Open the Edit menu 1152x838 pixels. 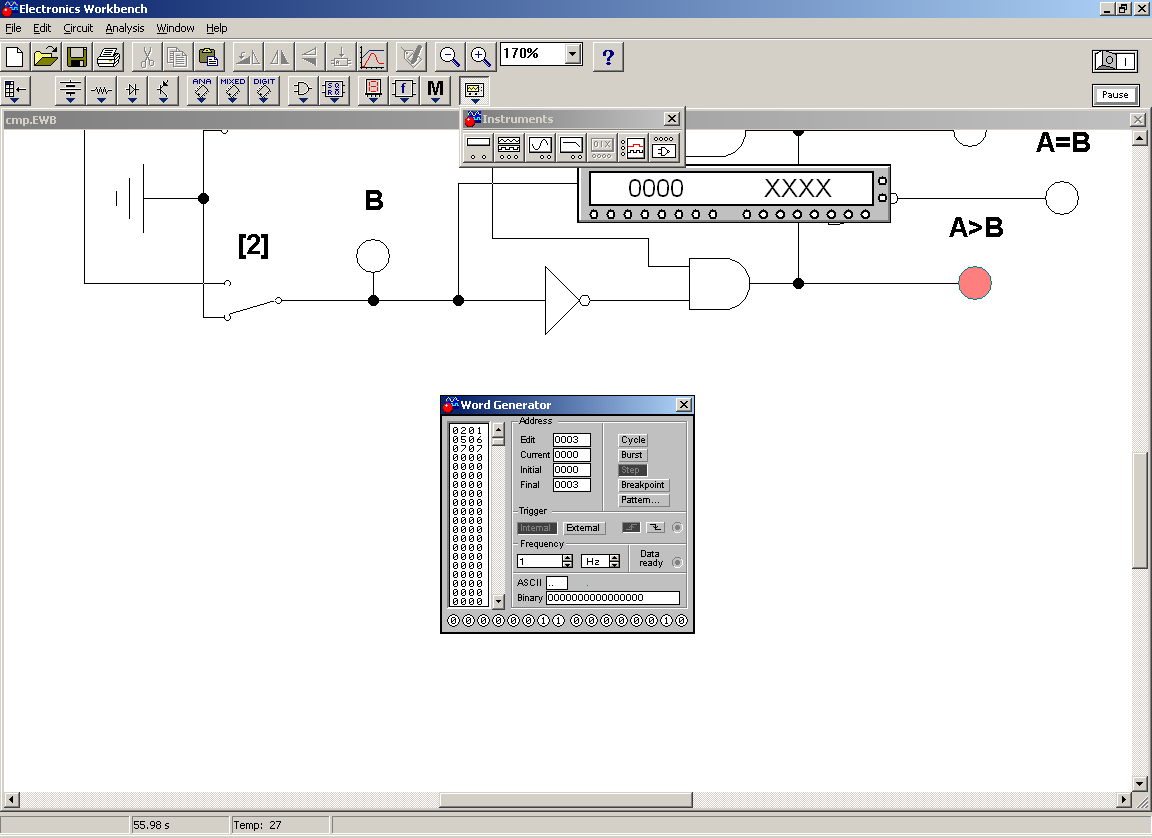point(42,28)
